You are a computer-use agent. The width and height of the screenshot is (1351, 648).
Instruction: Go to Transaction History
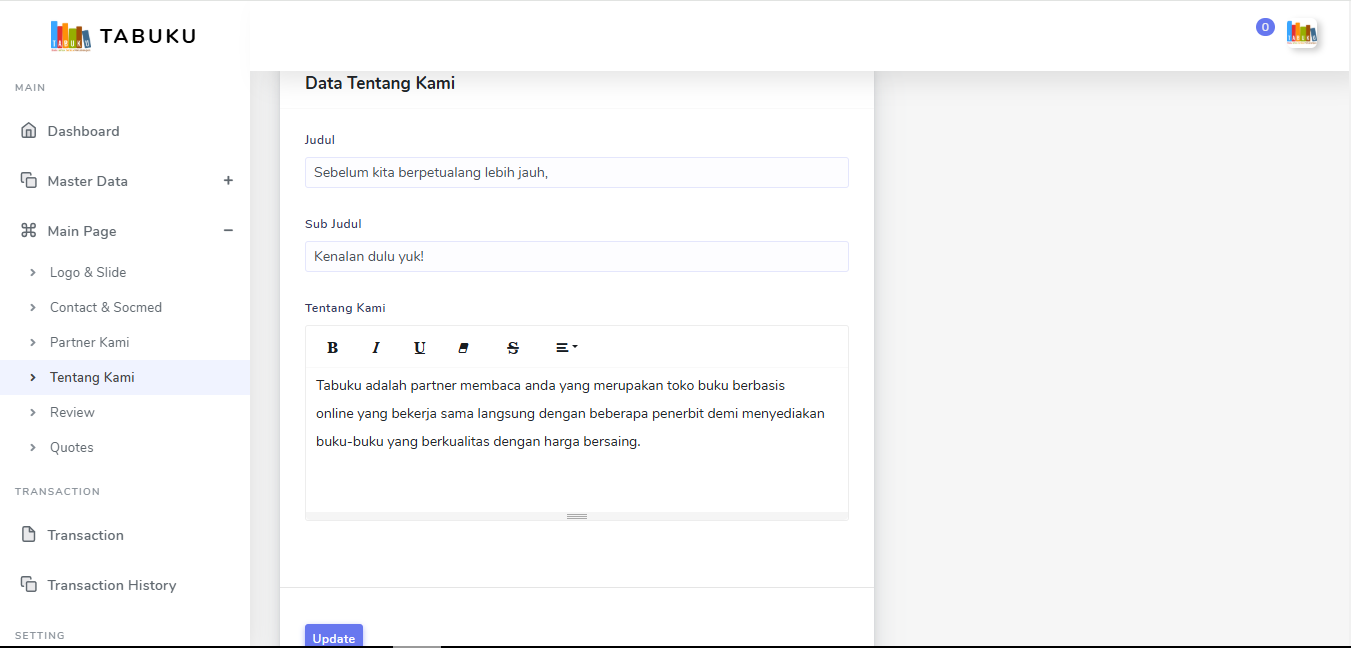tap(111, 585)
